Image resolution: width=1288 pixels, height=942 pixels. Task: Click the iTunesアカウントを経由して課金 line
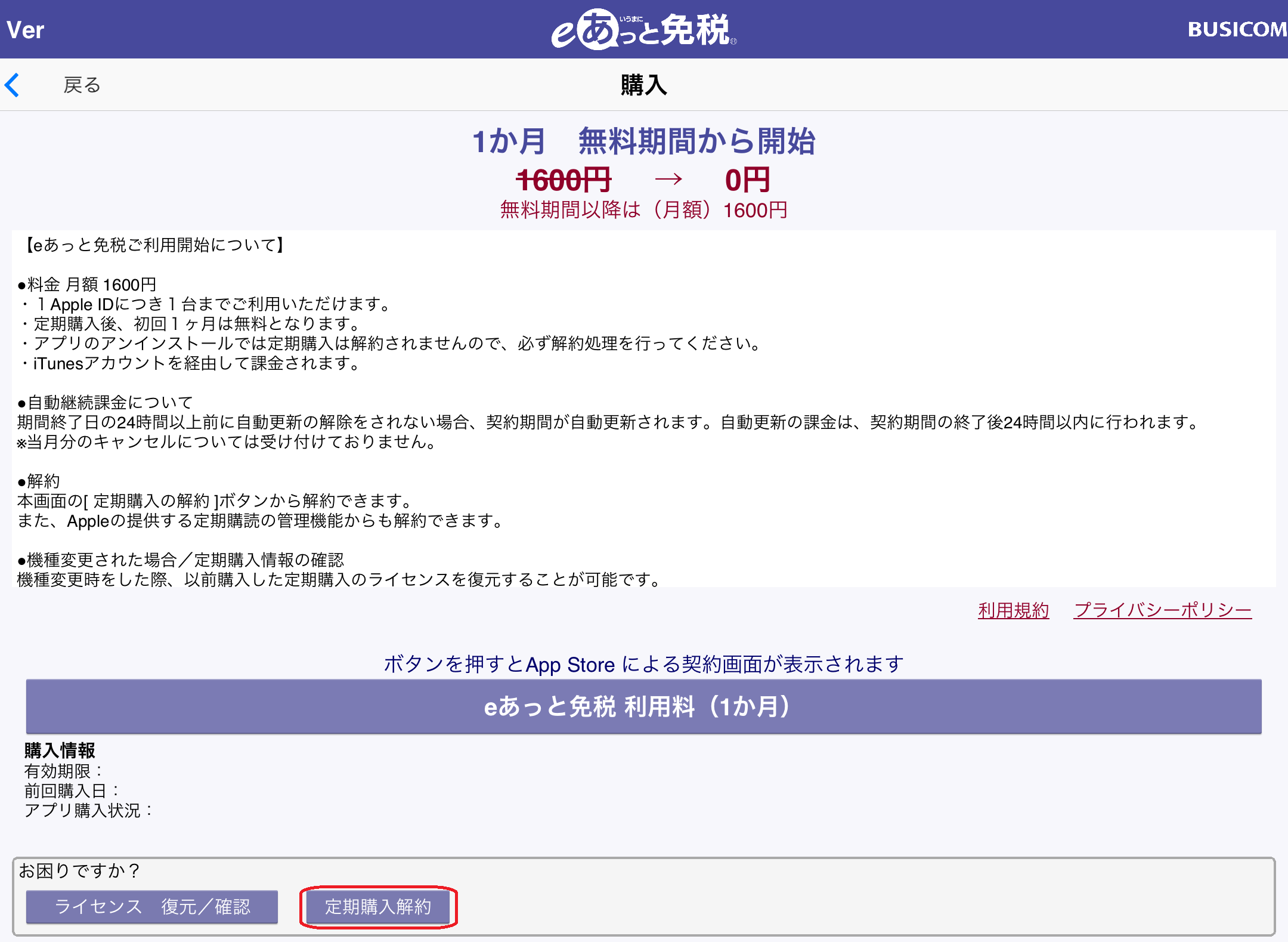pyautogui.click(x=191, y=363)
